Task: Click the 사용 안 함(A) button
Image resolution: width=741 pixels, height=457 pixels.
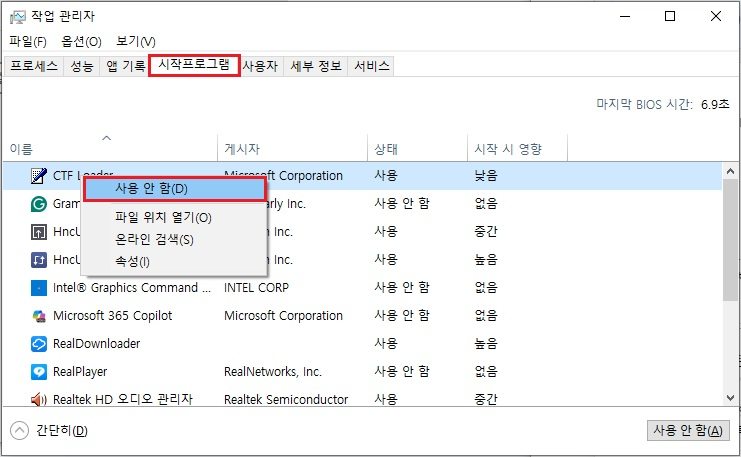Action: (x=688, y=431)
